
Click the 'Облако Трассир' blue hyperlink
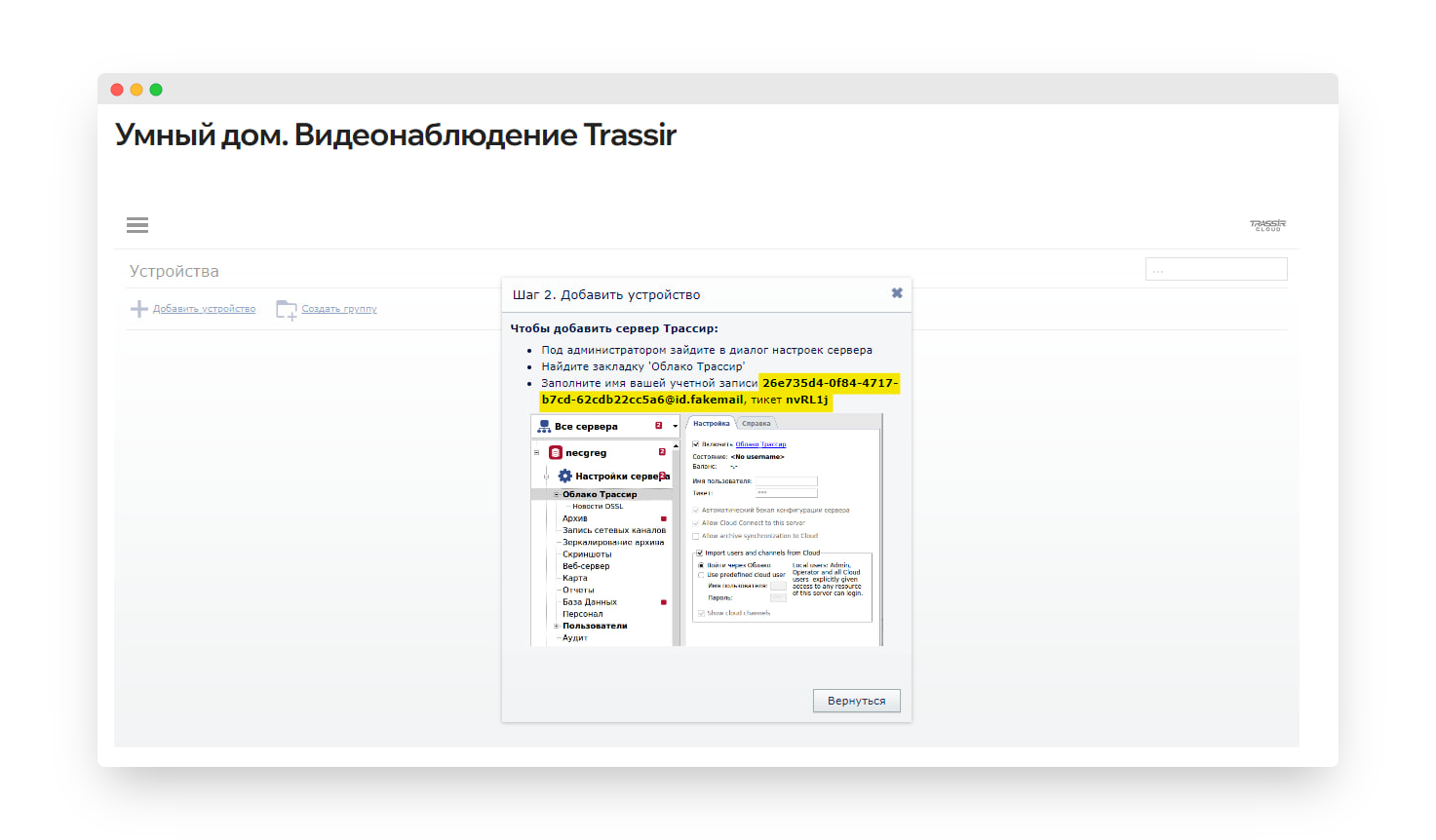point(760,444)
